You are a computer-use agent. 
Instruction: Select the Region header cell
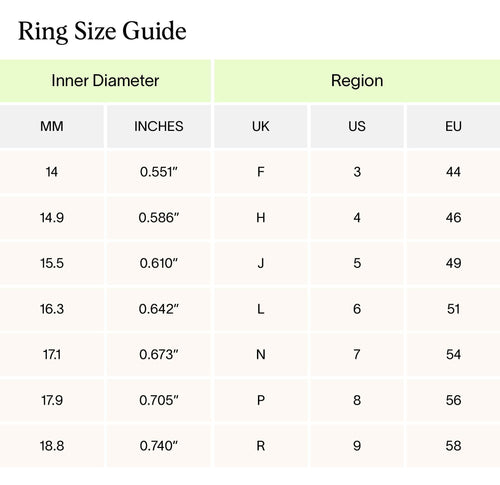(357, 81)
